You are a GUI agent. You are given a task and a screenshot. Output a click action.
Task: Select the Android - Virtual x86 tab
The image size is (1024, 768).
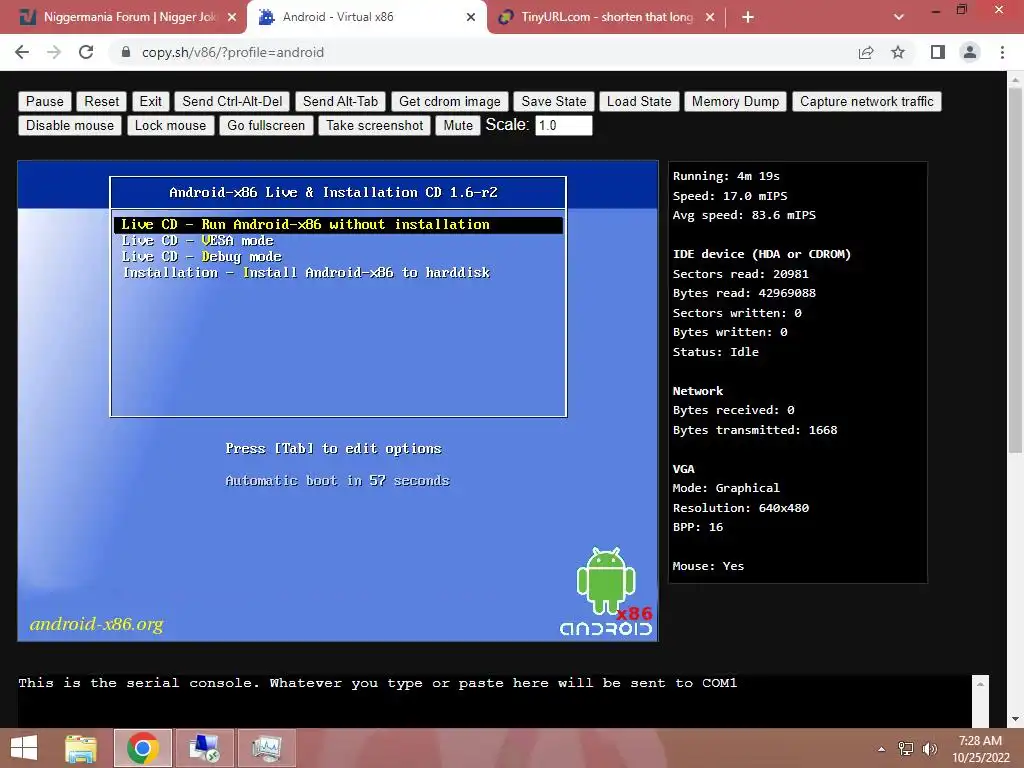tap(366, 17)
